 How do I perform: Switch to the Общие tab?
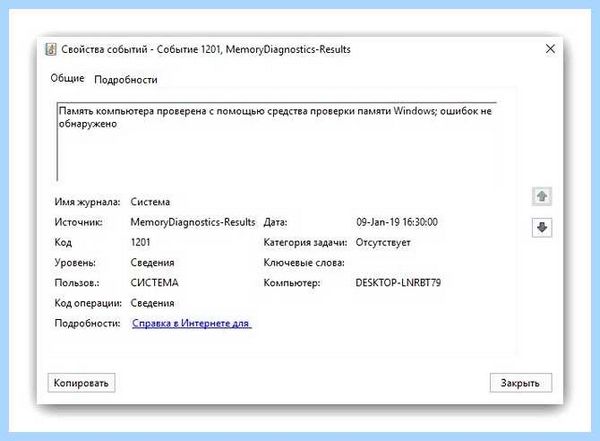[x=67, y=78]
